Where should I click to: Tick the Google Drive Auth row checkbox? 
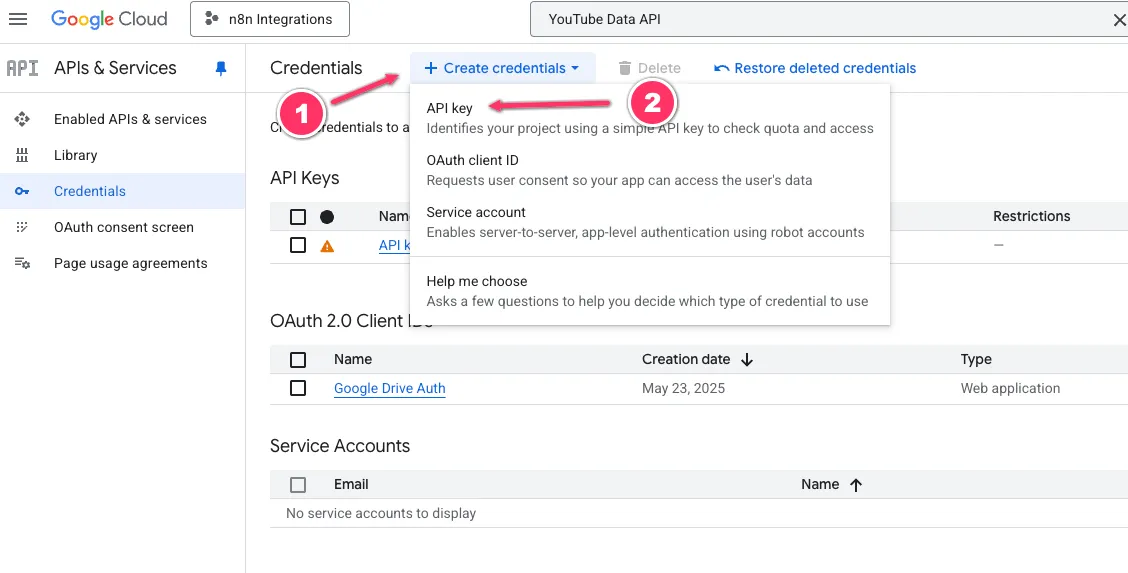298,388
